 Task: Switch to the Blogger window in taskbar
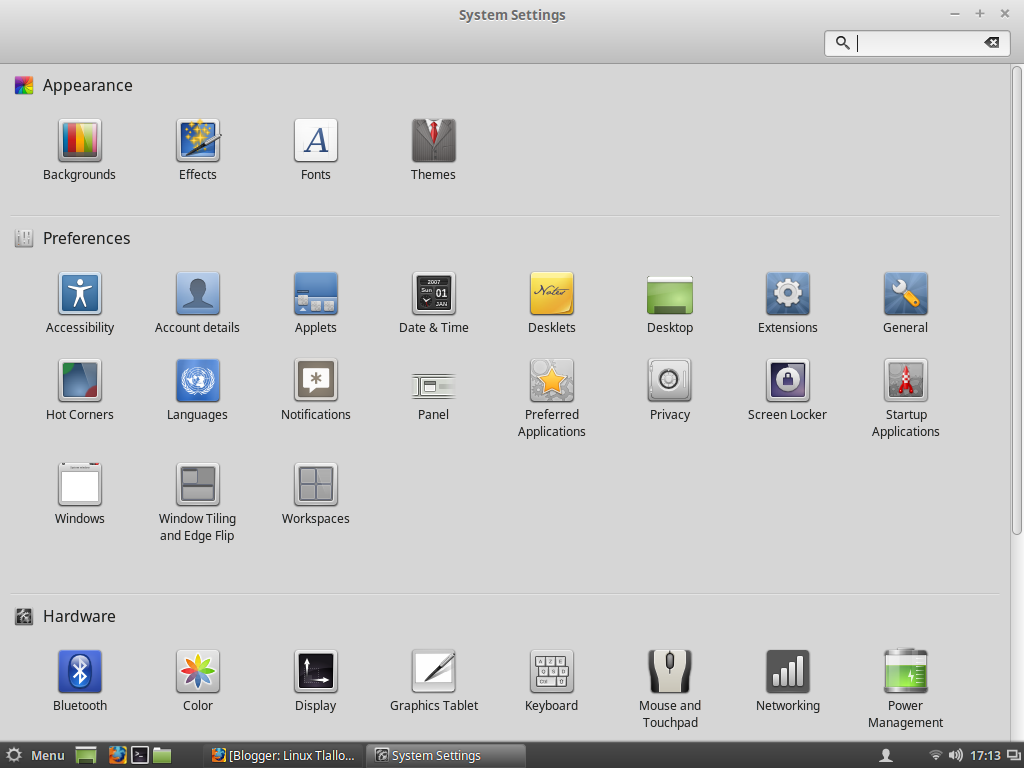click(283, 755)
